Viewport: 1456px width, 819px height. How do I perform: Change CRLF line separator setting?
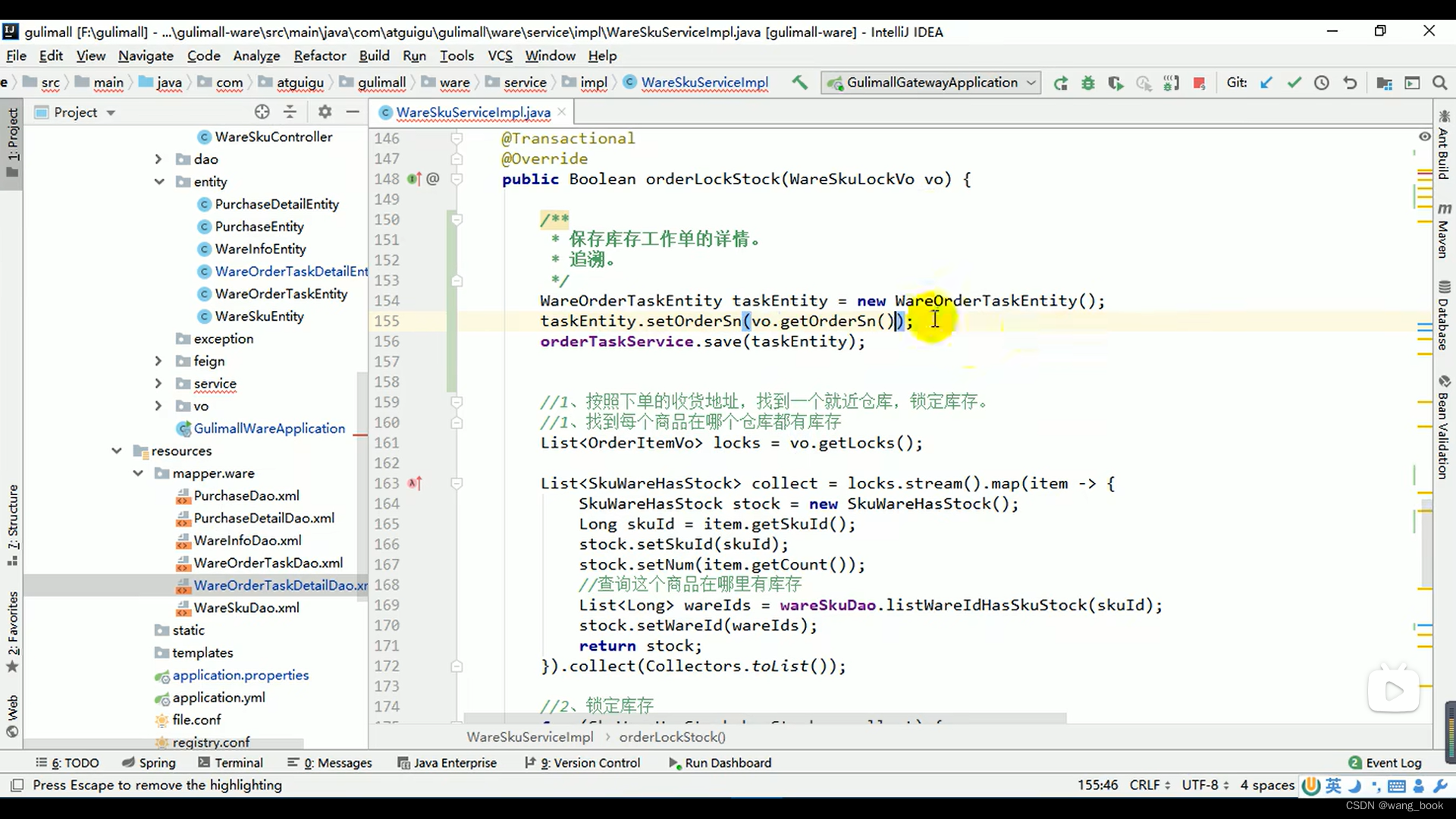[x=1150, y=785]
